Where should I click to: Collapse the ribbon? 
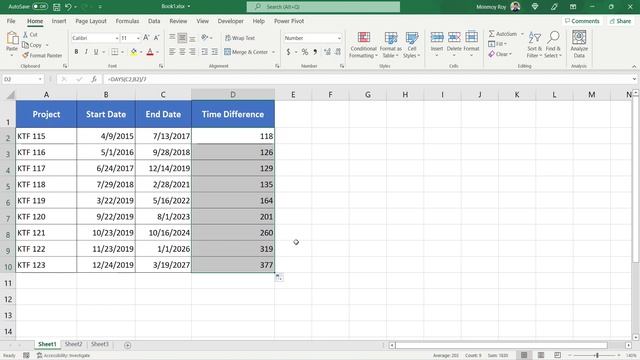click(634, 66)
